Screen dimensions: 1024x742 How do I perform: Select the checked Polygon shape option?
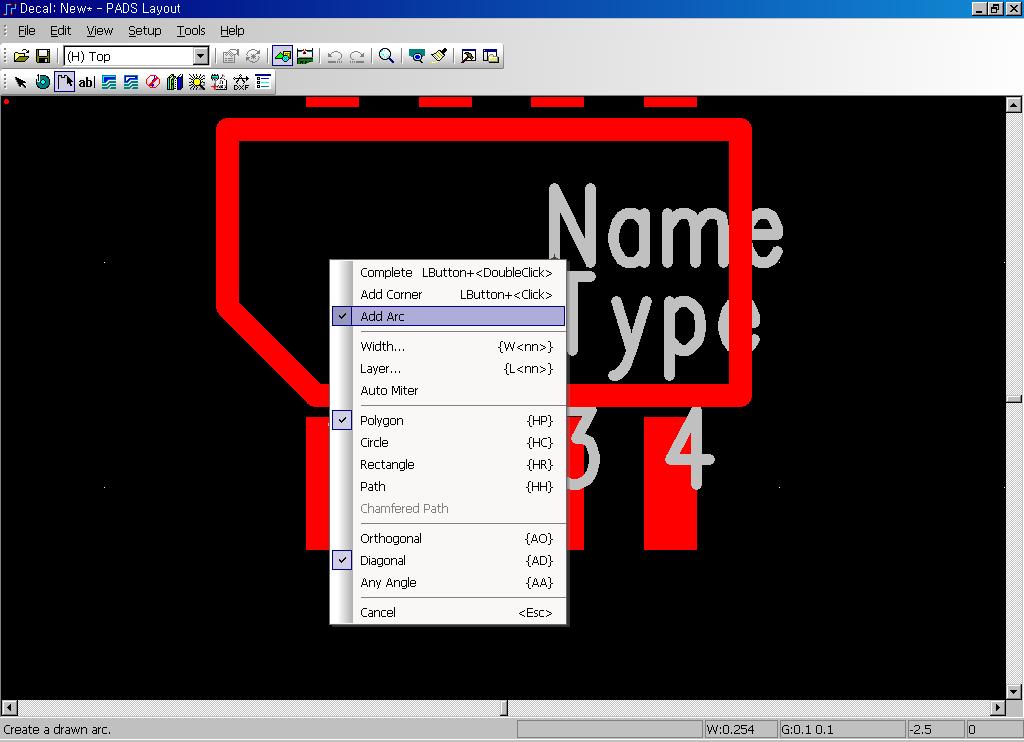448,421
